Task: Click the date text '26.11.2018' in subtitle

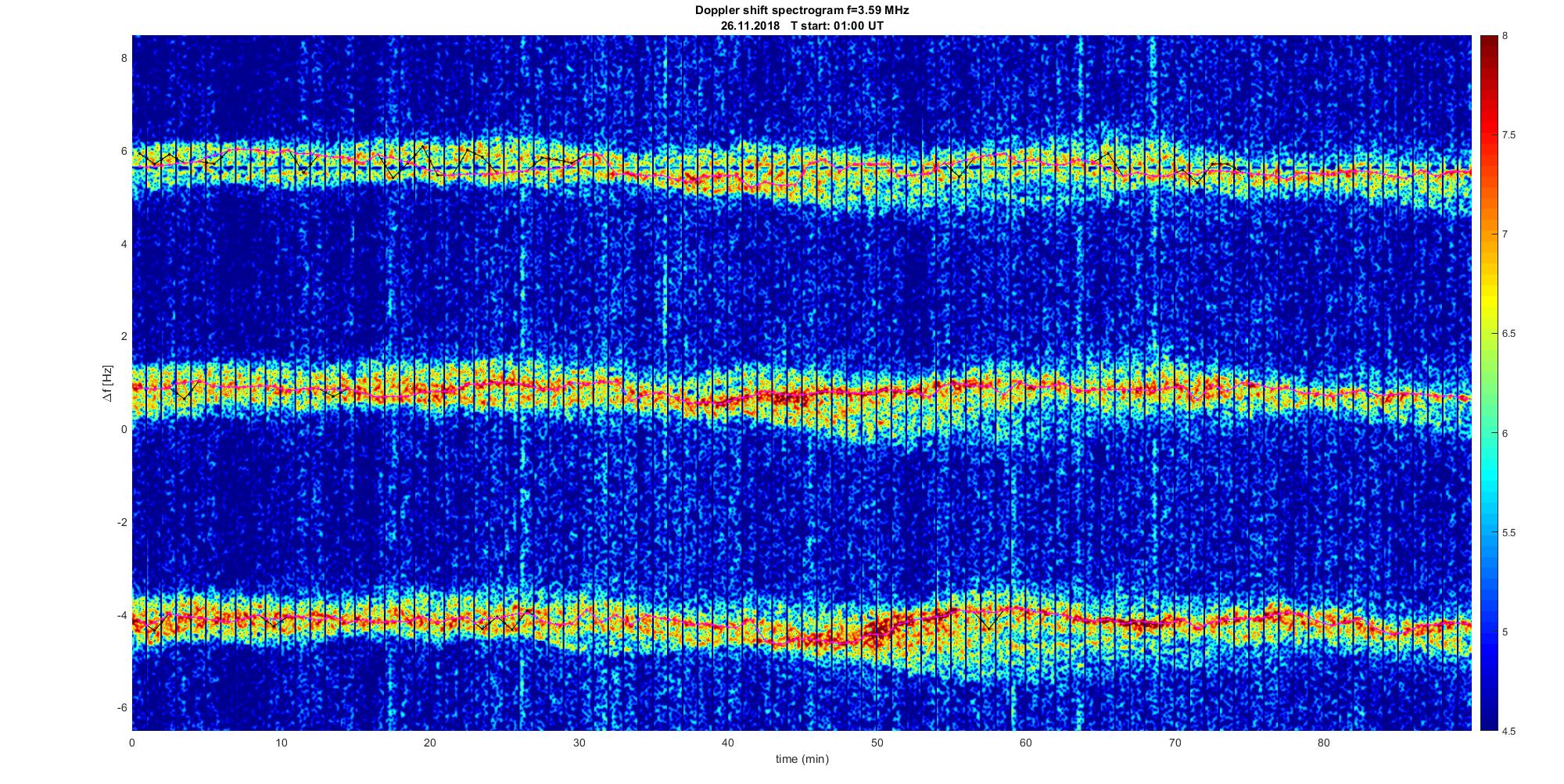Action: pos(750,25)
